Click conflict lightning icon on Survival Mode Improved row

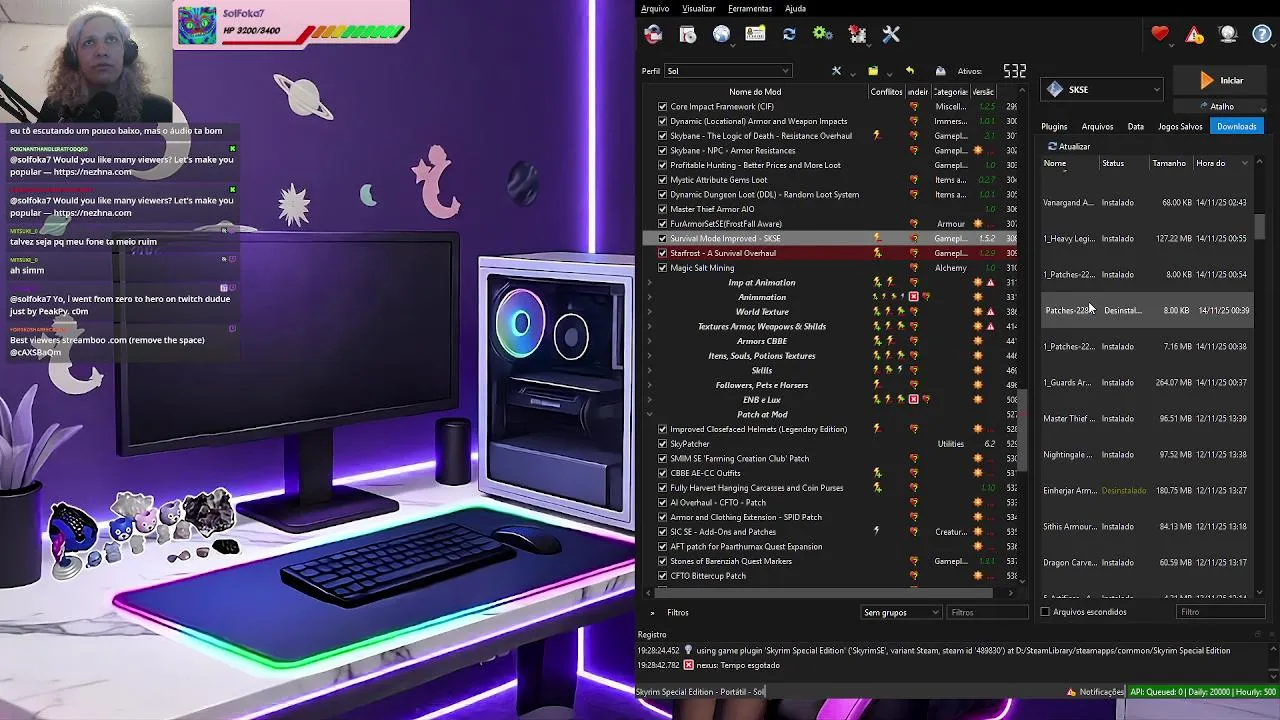click(x=877, y=238)
